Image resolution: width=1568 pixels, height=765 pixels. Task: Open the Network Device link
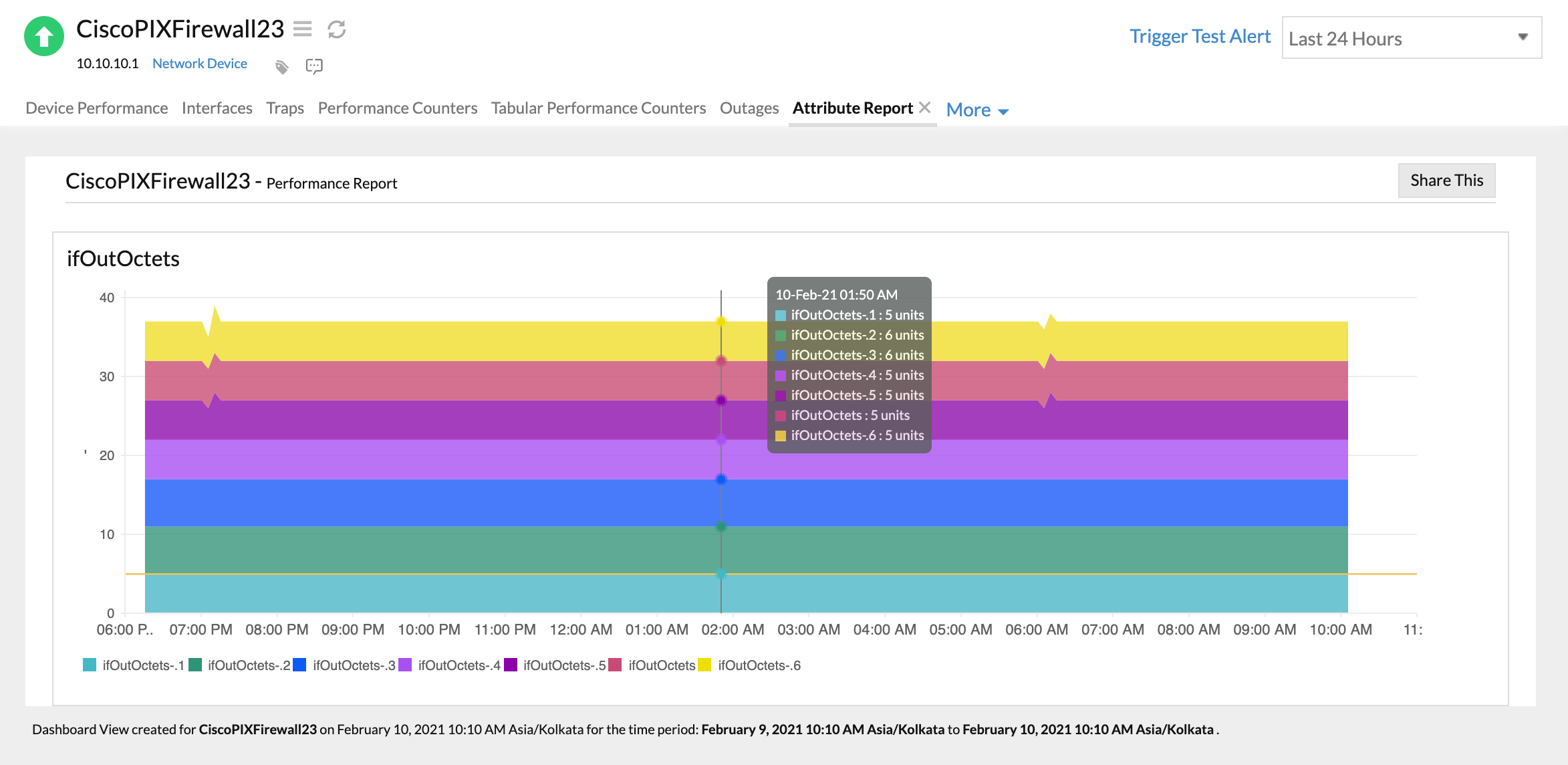(x=199, y=63)
